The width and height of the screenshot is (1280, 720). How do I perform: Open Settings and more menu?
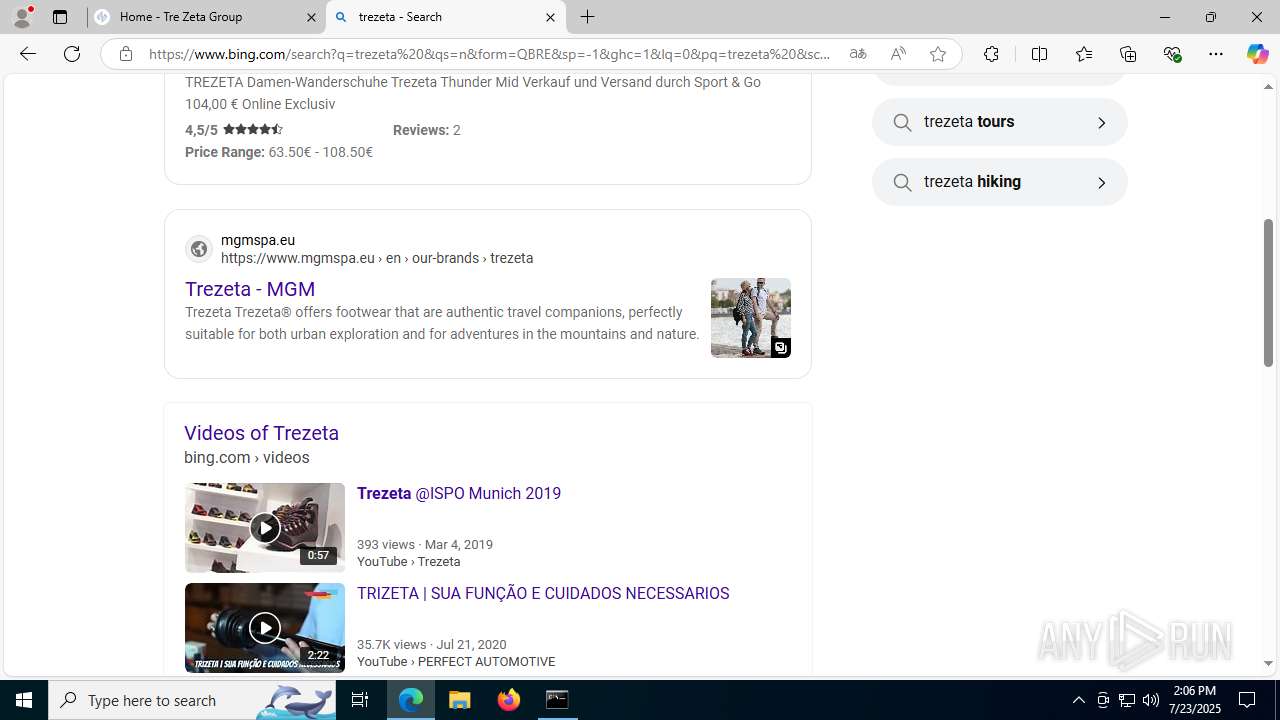pyautogui.click(x=1216, y=54)
